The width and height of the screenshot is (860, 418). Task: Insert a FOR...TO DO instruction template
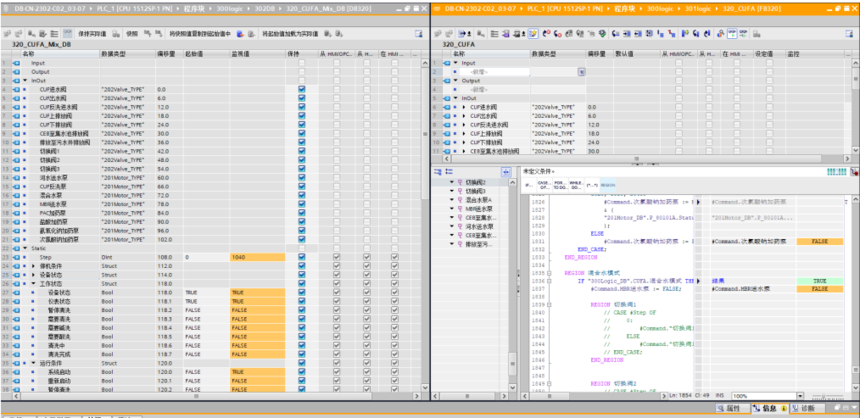point(560,184)
